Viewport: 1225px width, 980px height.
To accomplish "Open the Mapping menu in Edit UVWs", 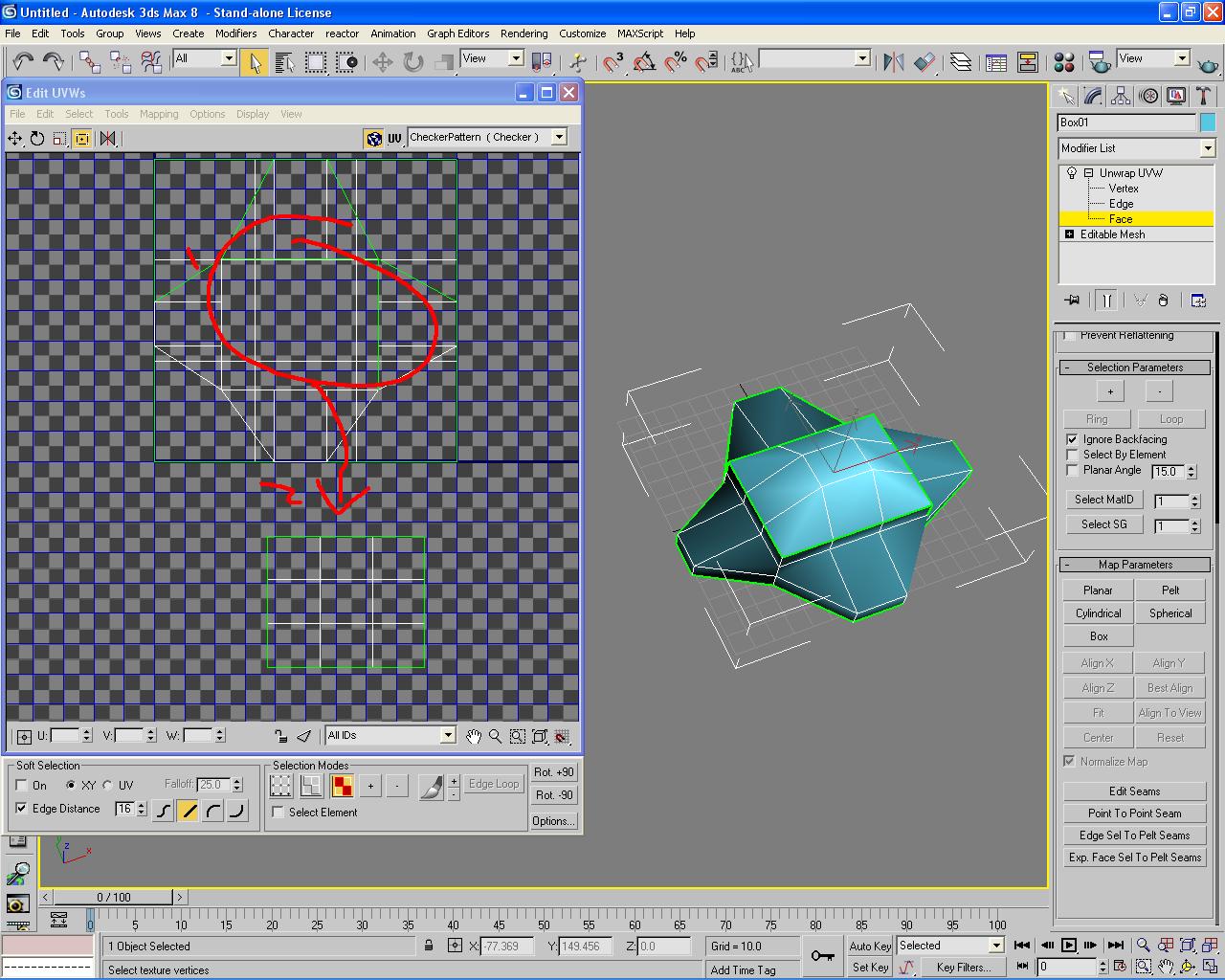I will pos(159,114).
